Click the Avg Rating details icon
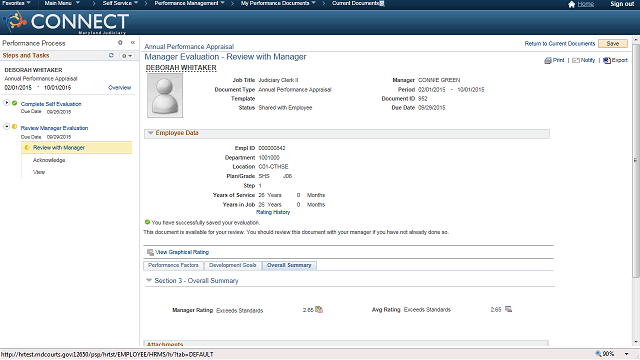This screenshot has height=360, width=640. pyautogui.click(x=509, y=309)
